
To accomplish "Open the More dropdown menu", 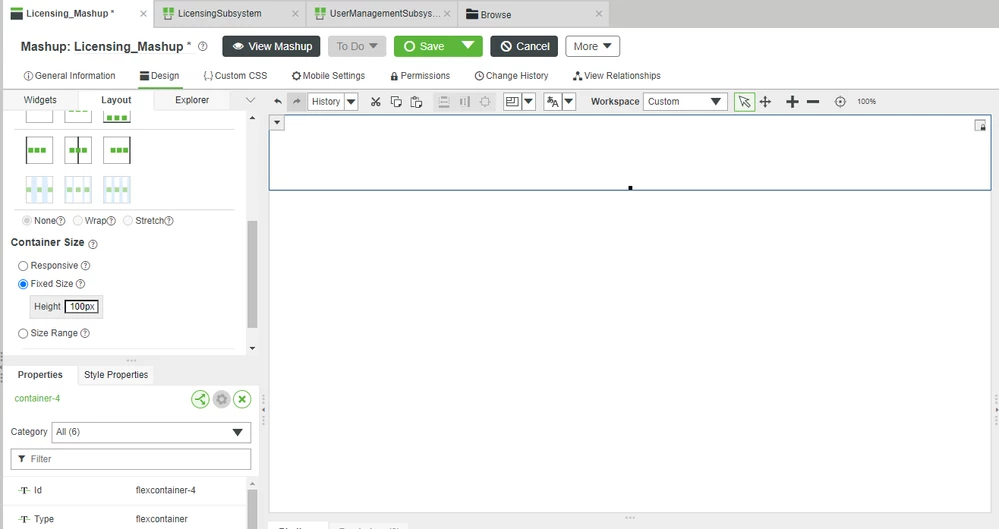I will [x=593, y=46].
